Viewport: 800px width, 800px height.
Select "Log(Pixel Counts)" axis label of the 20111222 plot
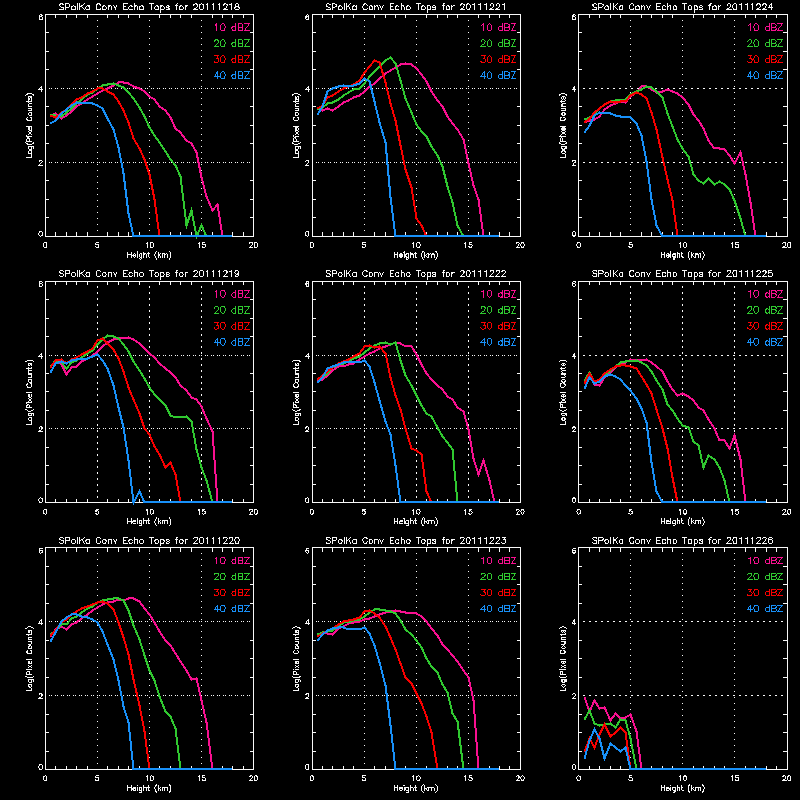(296, 392)
